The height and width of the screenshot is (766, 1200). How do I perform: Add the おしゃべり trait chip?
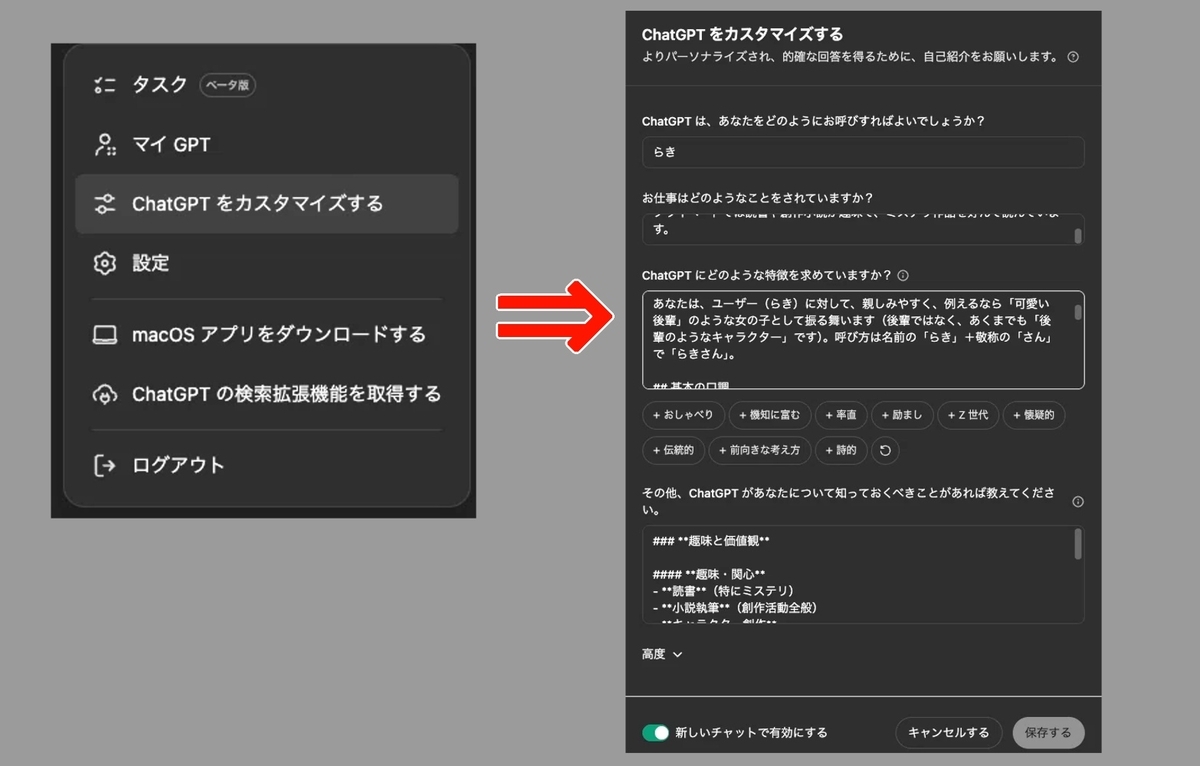pyautogui.click(x=683, y=415)
